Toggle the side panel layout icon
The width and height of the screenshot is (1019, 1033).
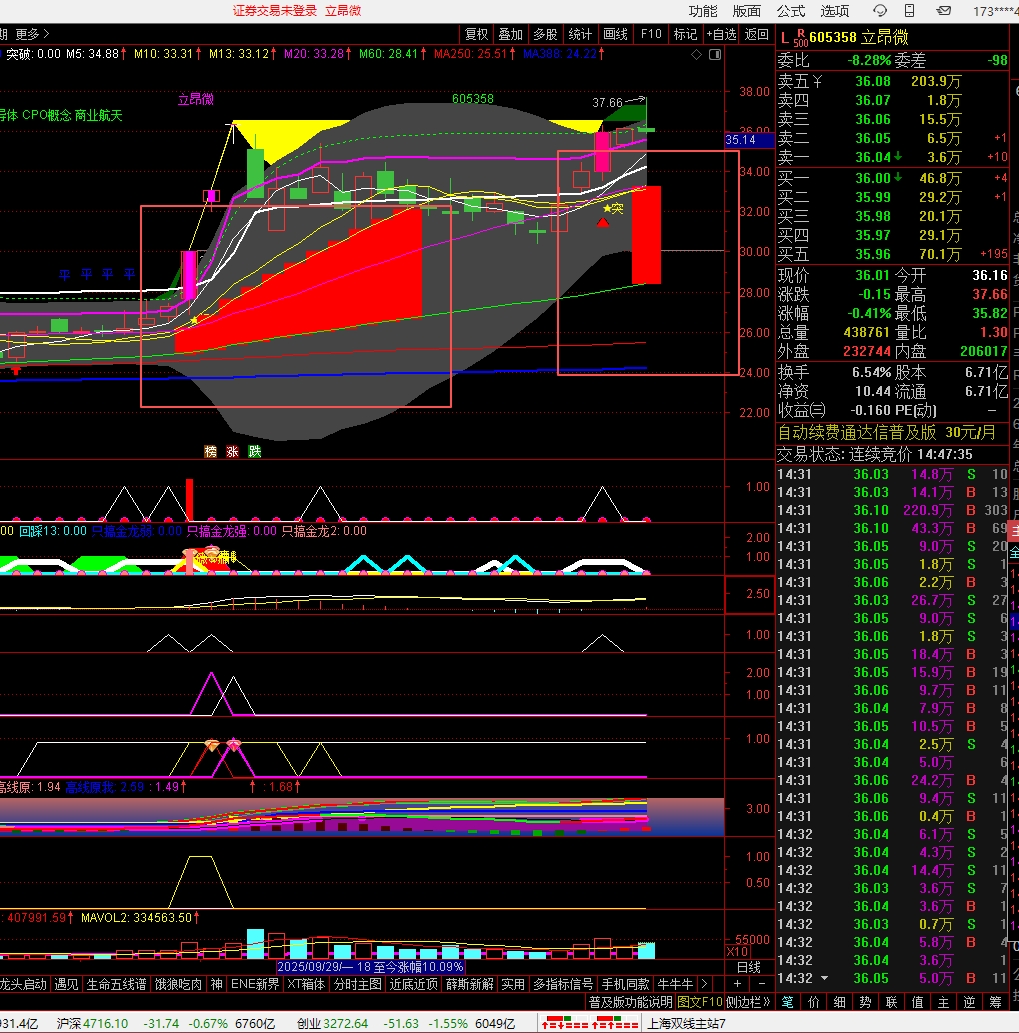click(715, 55)
